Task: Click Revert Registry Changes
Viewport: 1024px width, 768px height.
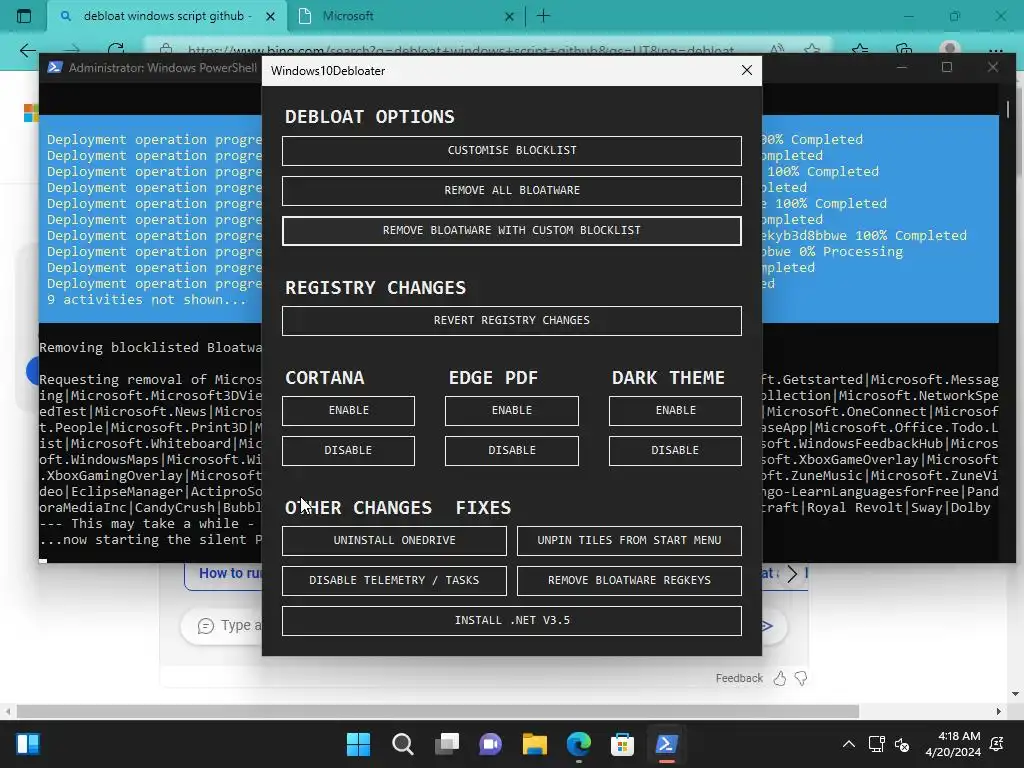Action: point(511,320)
